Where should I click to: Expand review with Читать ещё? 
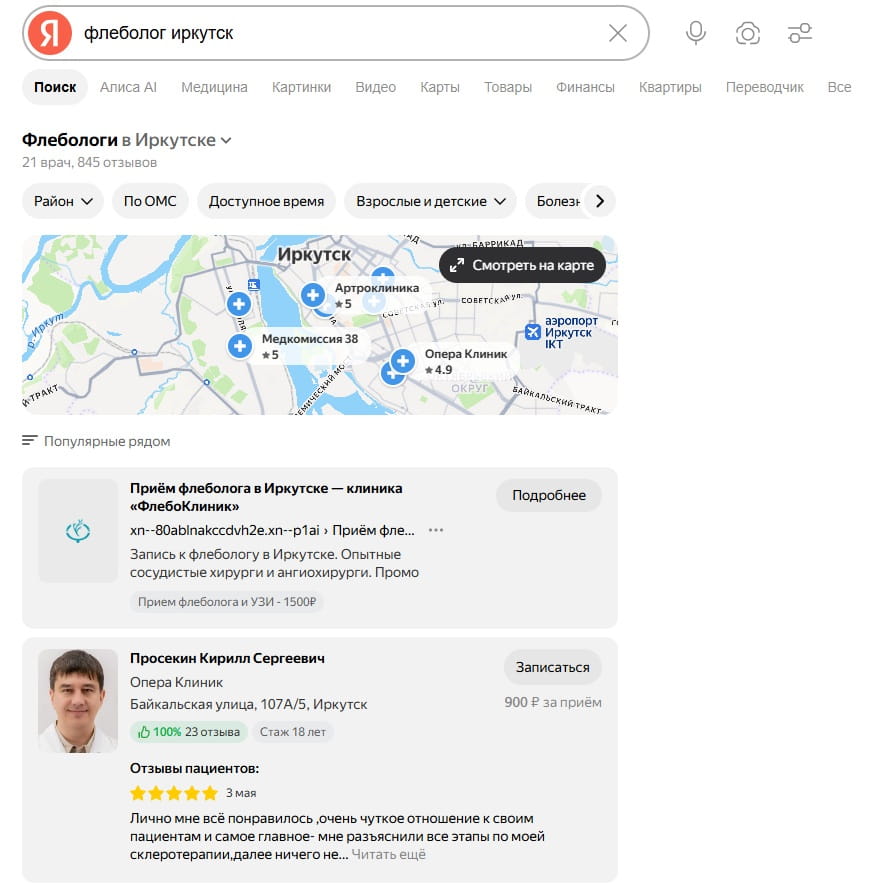388,854
